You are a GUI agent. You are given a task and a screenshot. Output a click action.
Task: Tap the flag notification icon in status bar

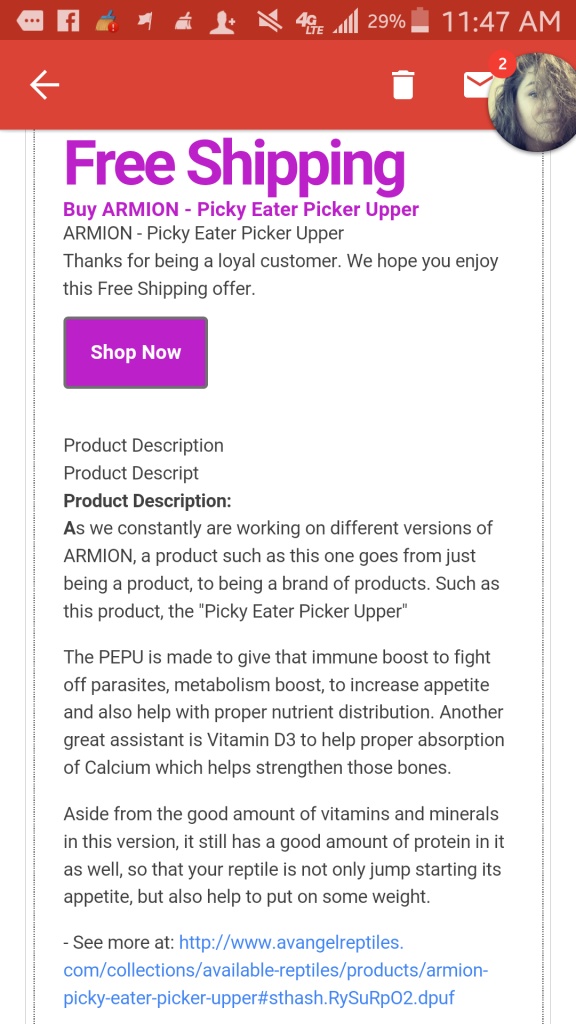145,22
